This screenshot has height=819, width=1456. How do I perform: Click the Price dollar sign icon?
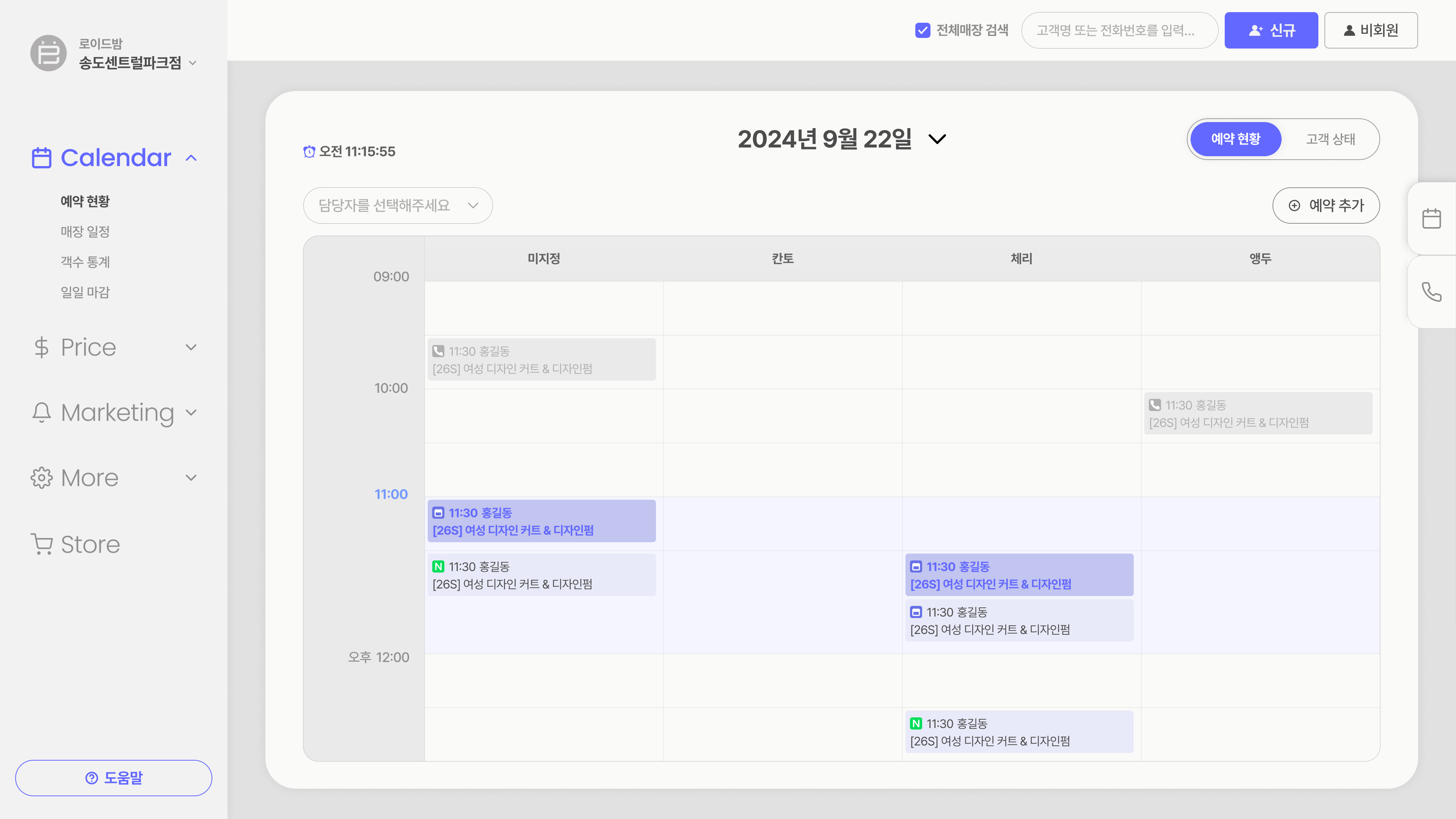coord(41,347)
